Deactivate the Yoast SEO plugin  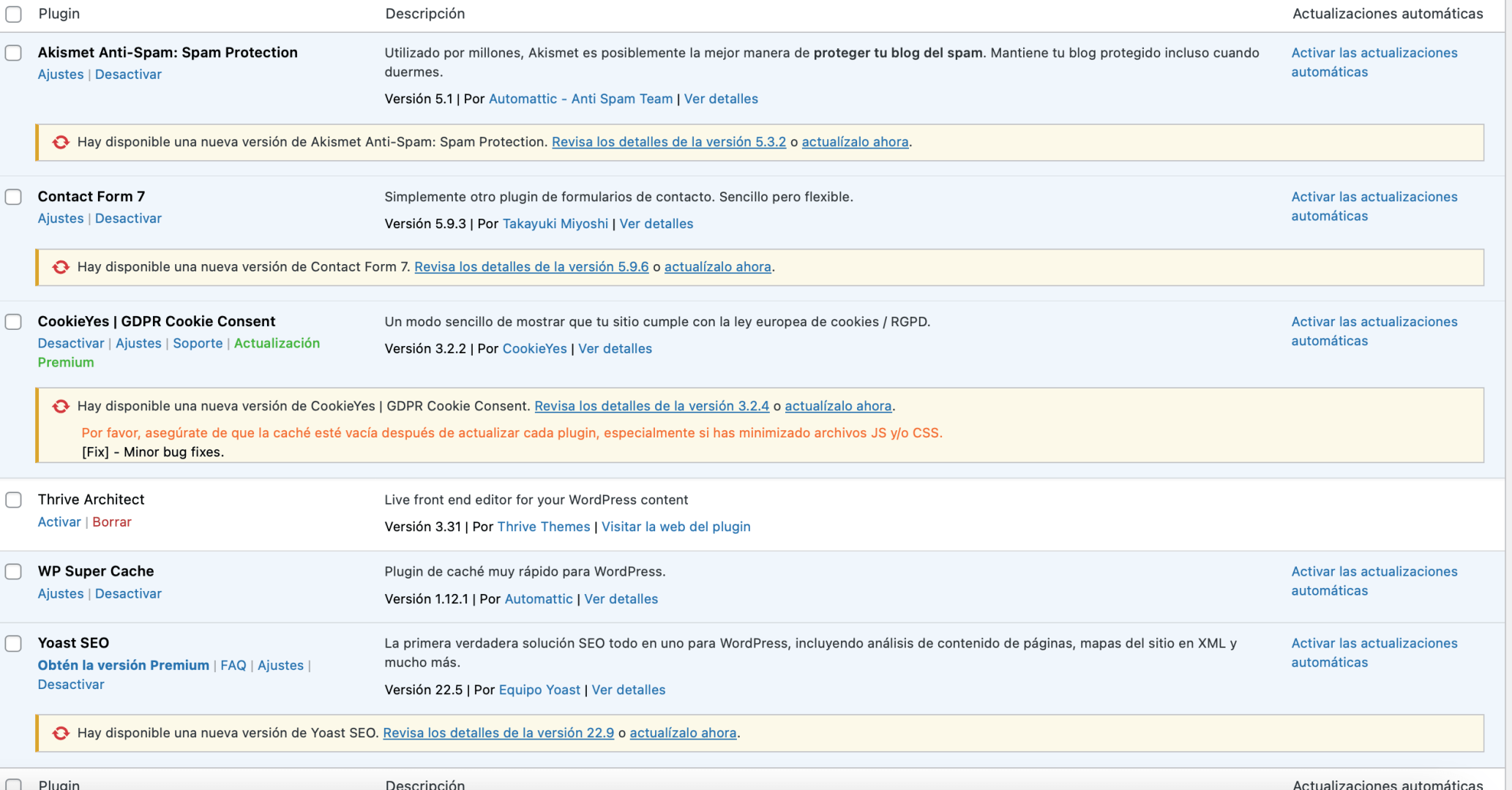pyautogui.click(x=71, y=685)
